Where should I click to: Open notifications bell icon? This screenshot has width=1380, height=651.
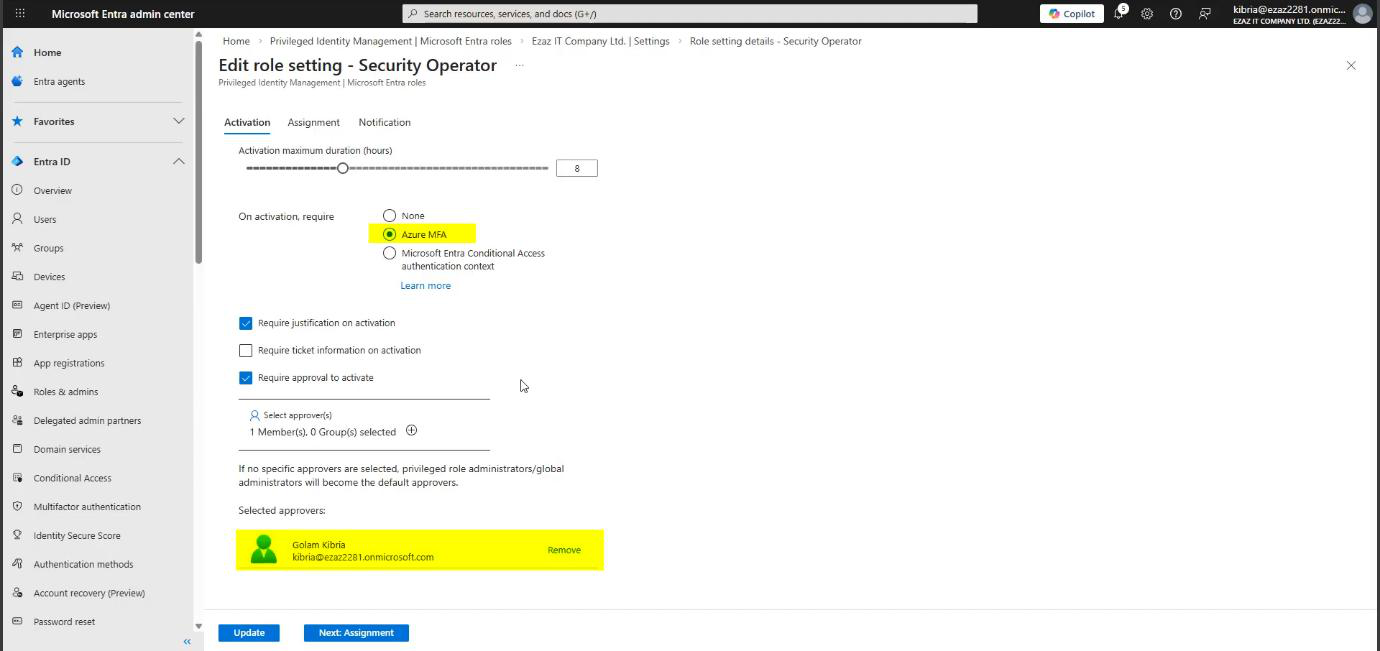(x=1119, y=13)
